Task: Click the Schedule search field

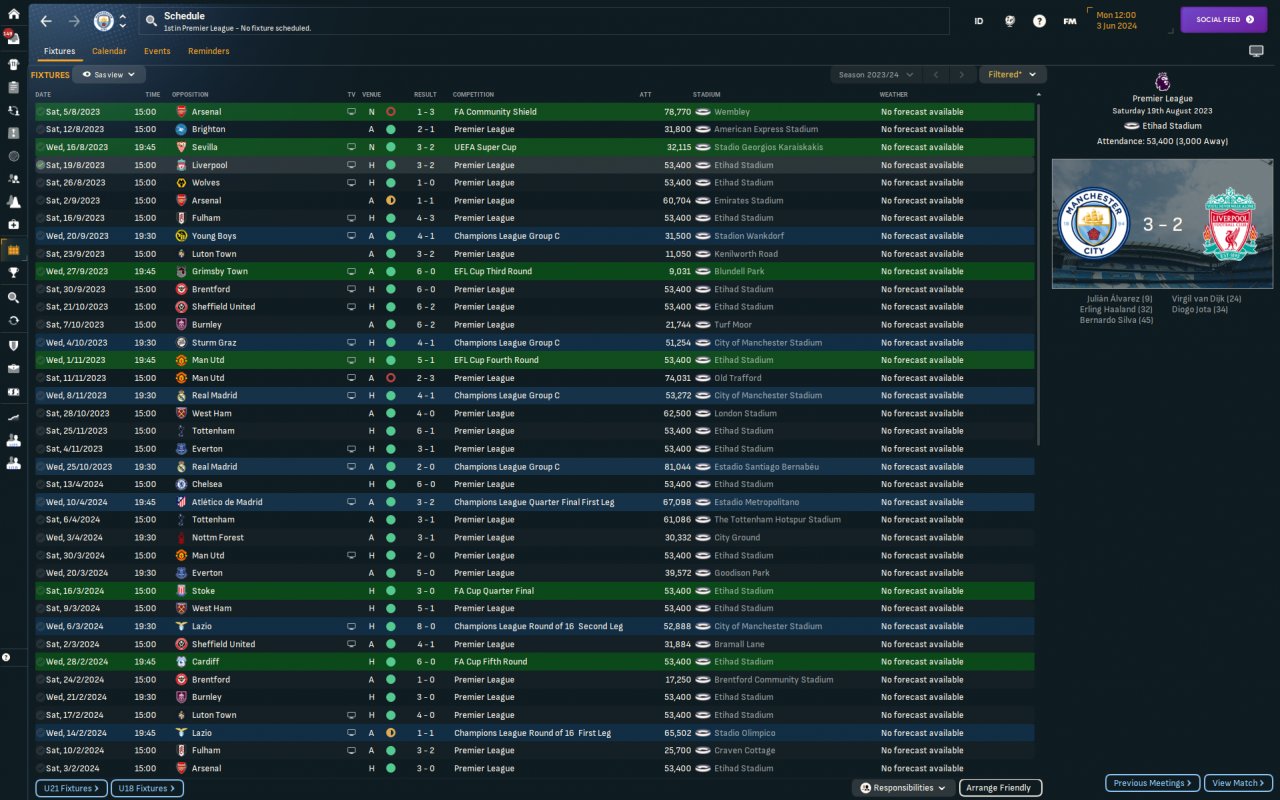Action: tap(544, 21)
